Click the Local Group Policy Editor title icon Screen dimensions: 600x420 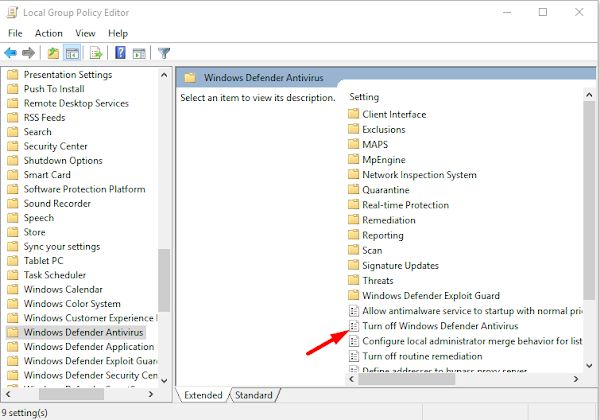click(x=12, y=12)
